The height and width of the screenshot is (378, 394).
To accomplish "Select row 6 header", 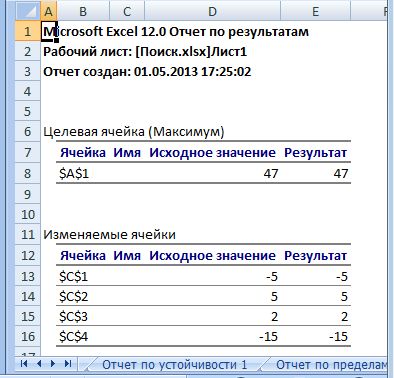I will click(28, 132).
